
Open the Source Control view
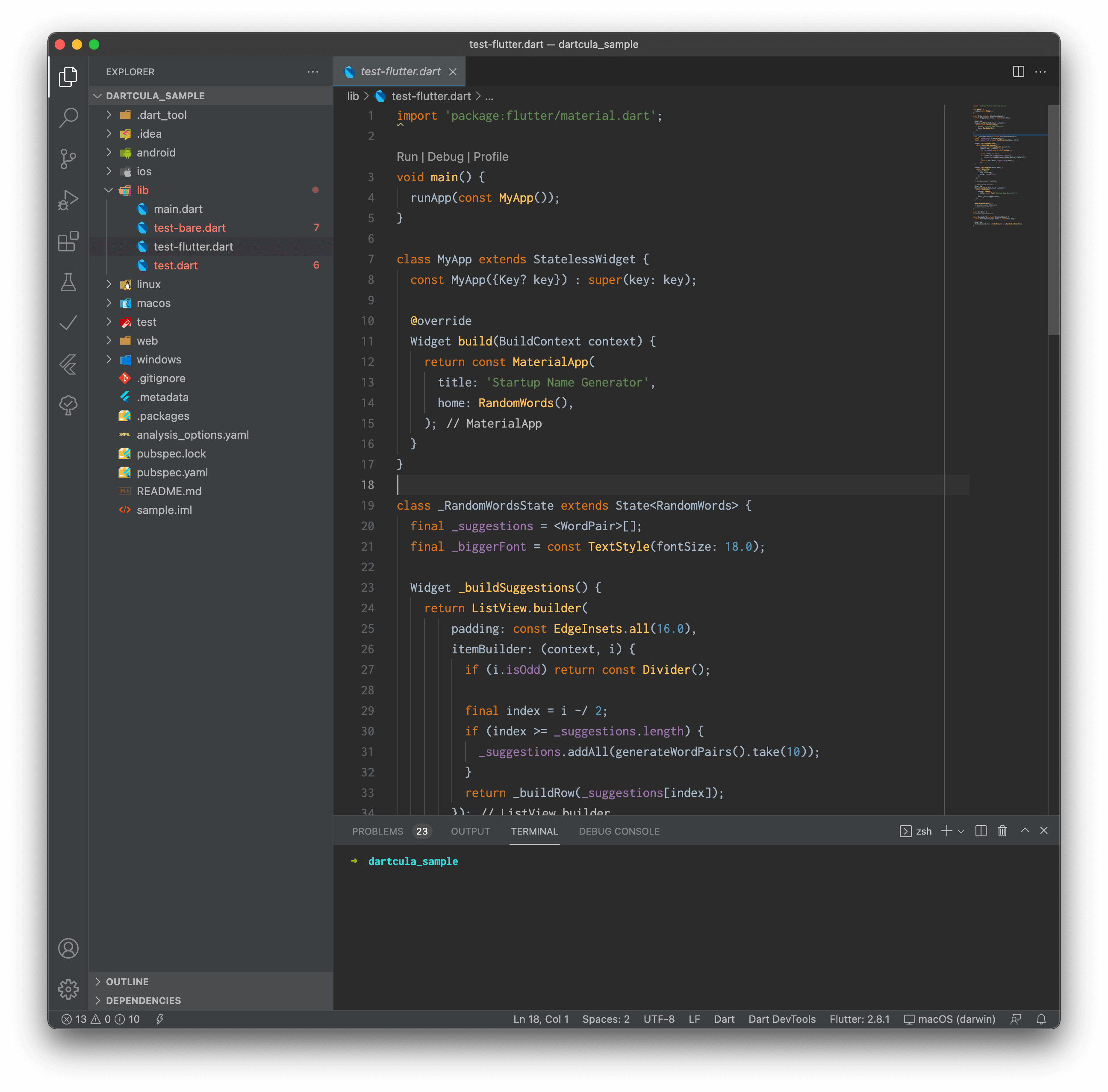(68, 159)
